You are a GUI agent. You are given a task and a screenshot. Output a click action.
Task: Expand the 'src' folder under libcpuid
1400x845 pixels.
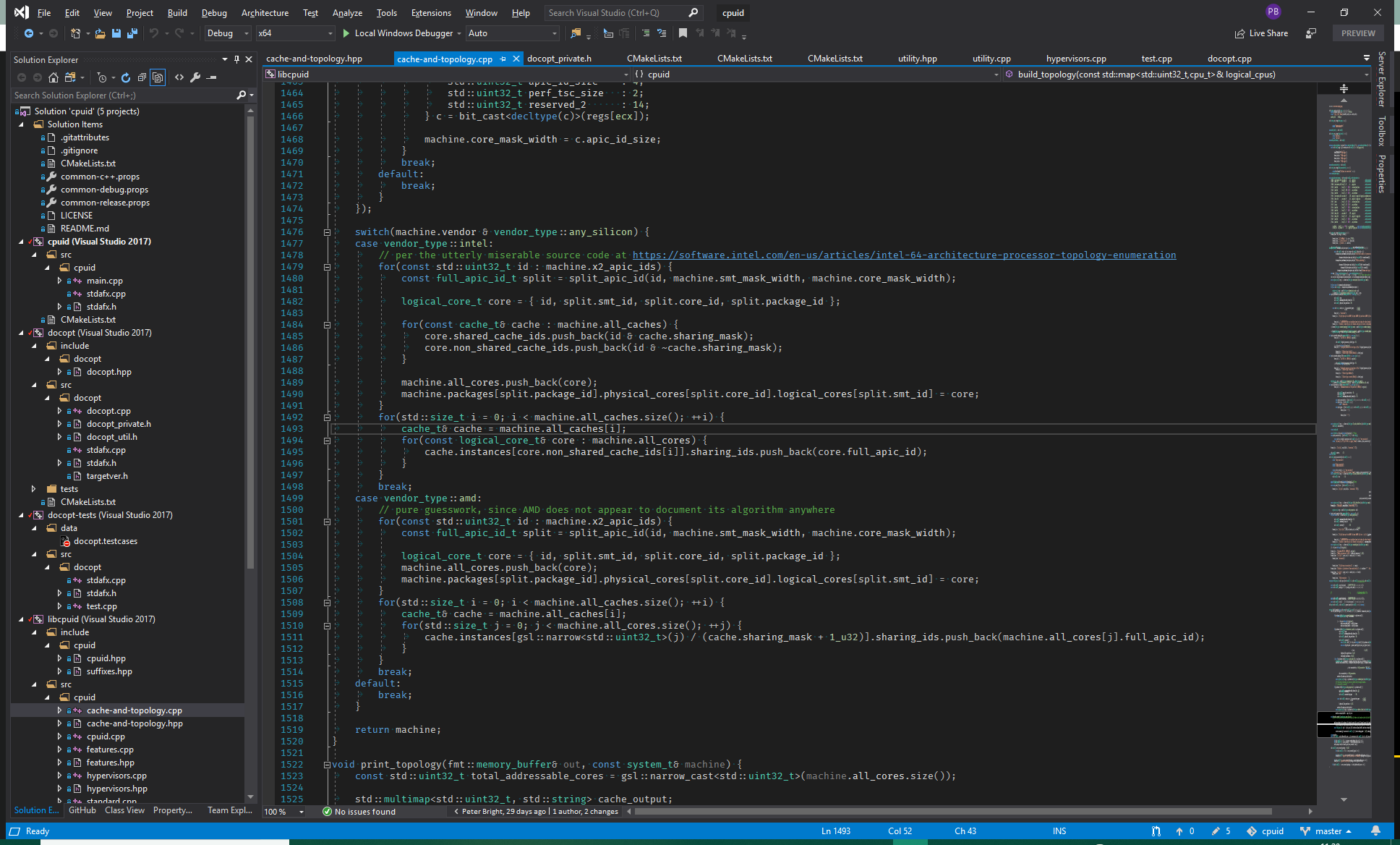pyautogui.click(x=33, y=684)
